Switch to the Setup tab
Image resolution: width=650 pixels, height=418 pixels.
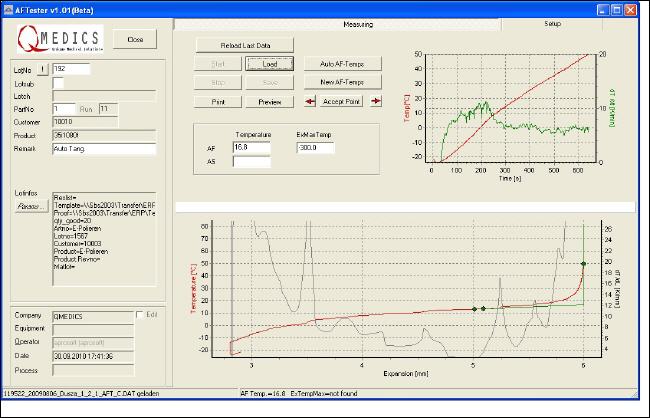click(x=552, y=22)
